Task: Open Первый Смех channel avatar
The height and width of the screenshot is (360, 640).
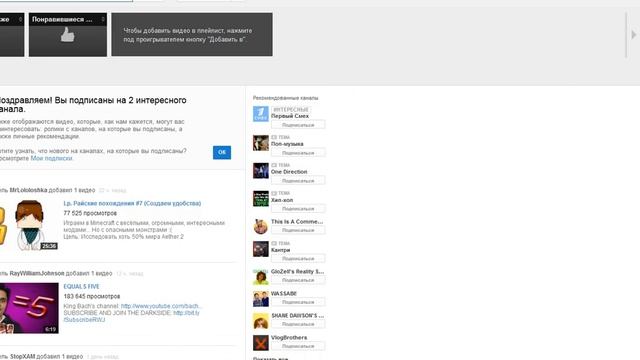Action: click(260, 113)
